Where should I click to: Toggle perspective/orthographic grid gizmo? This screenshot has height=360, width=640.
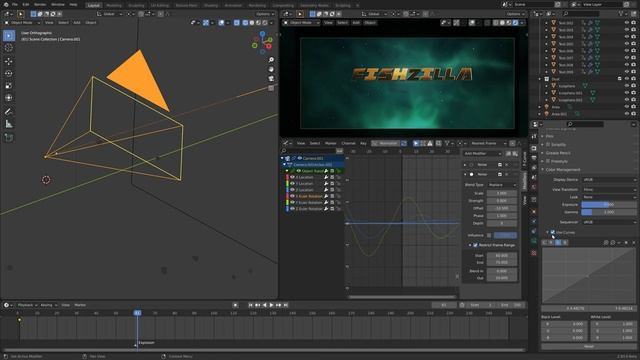tap(271, 88)
